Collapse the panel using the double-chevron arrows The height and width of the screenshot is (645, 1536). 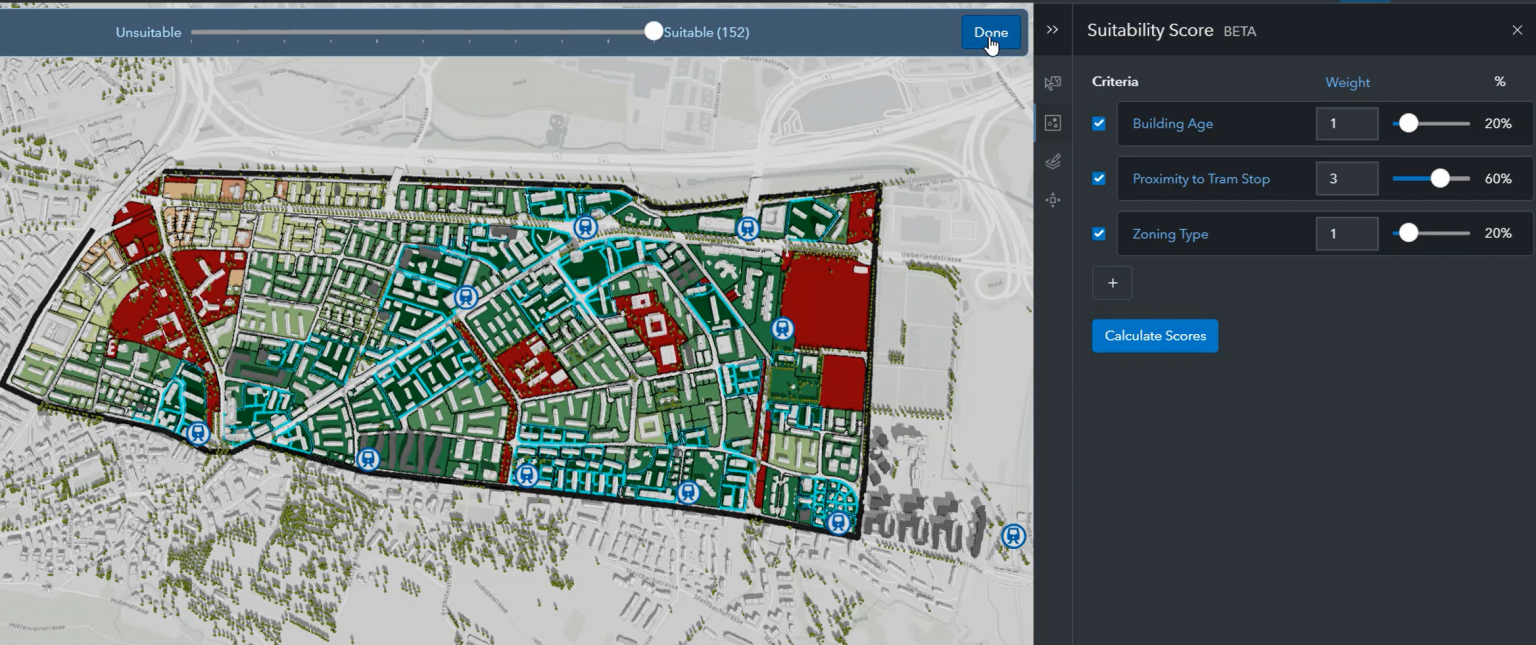(x=1052, y=29)
